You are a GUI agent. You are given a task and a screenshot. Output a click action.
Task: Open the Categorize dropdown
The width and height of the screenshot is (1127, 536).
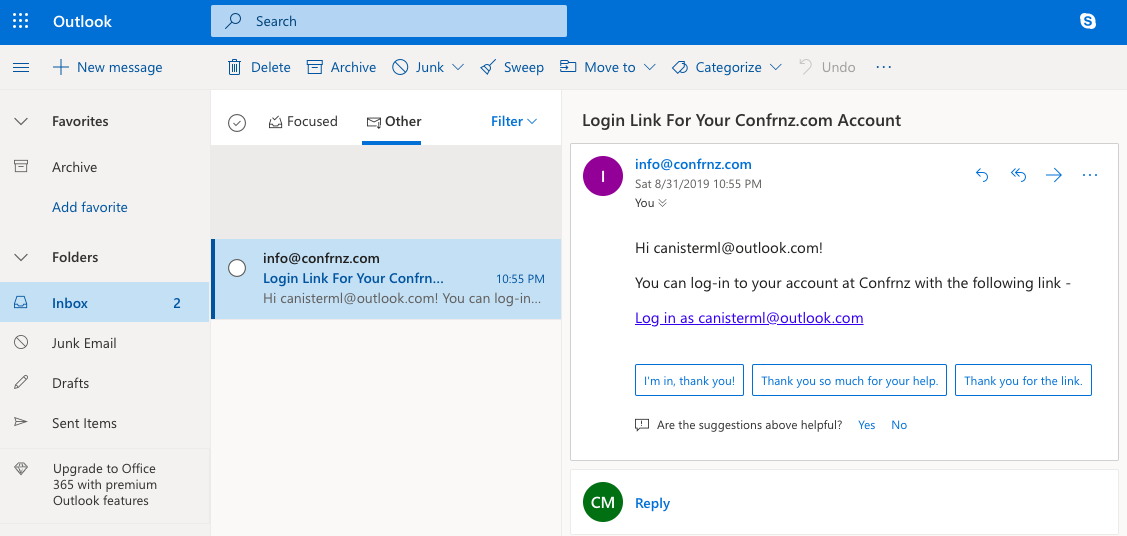point(727,68)
